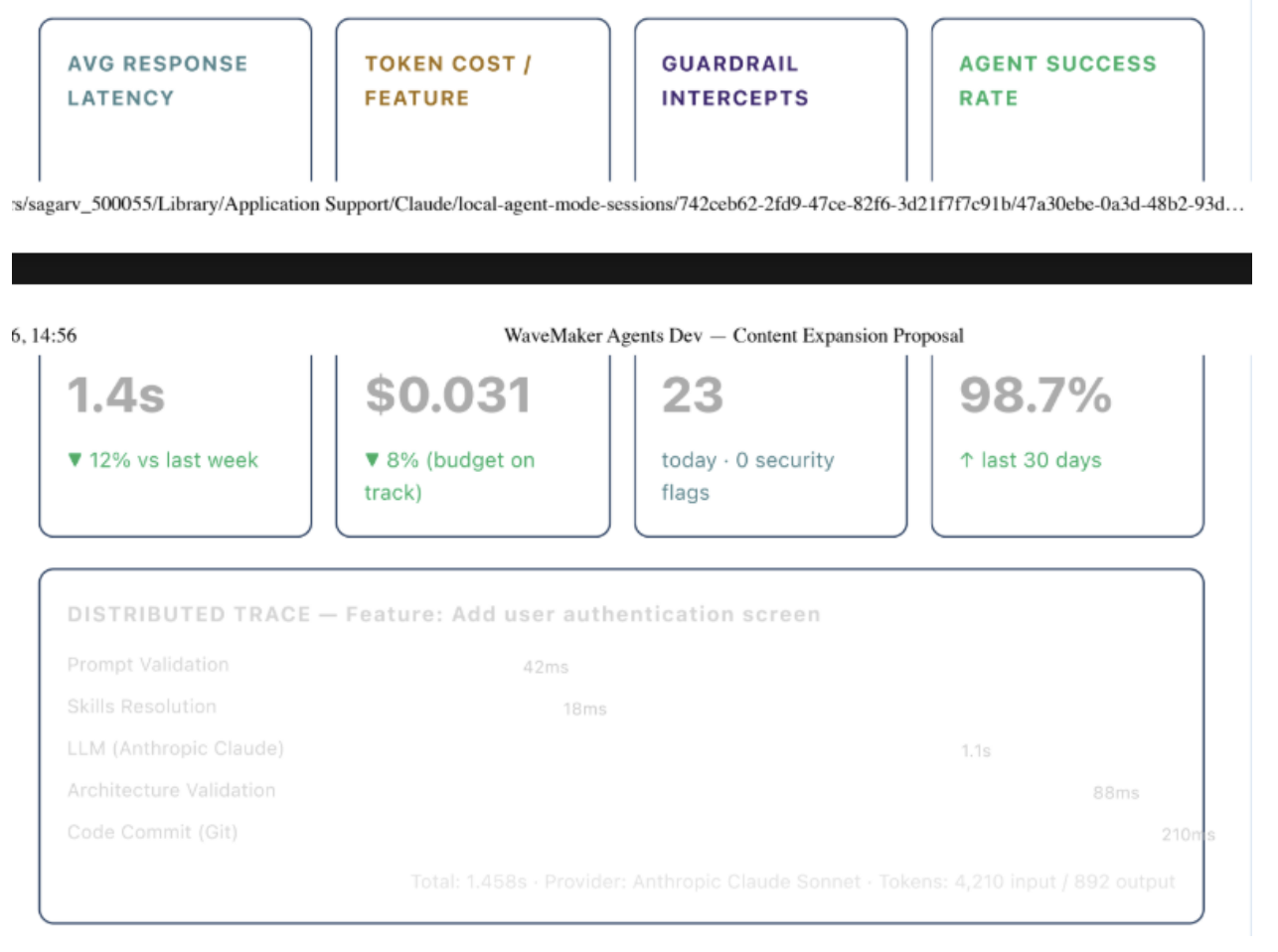
Task: Click the 1.1s LLM span marker
Action: (x=976, y=751)
